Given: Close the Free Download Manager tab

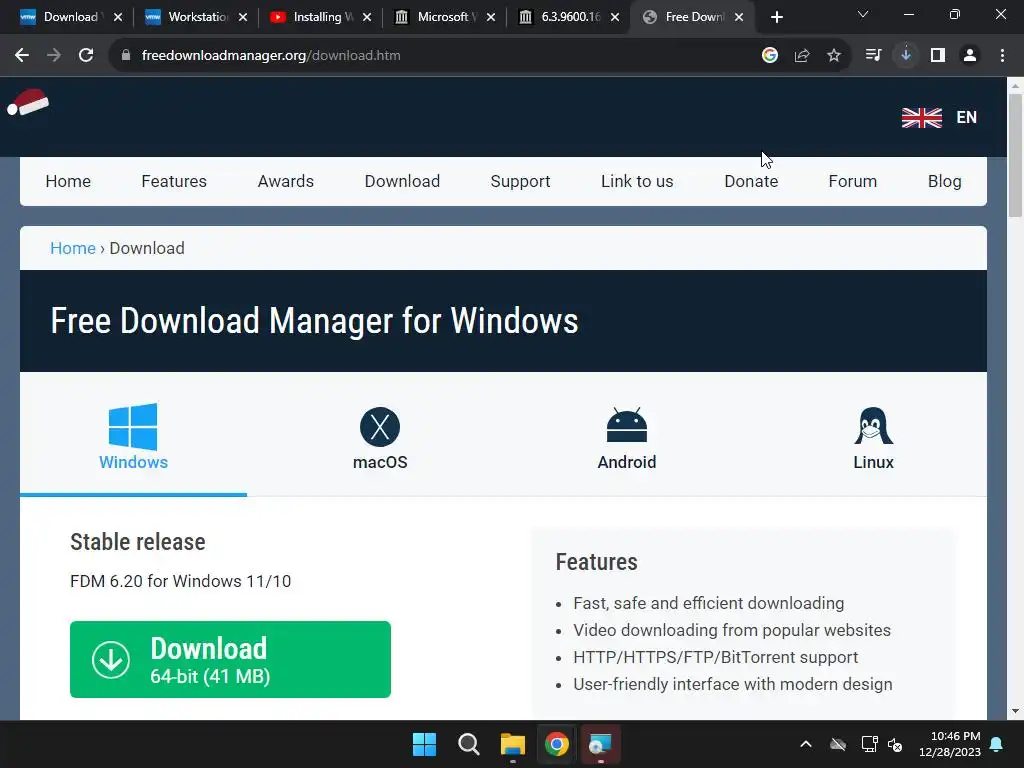Looking at the screenshot, I should pos(739,17).
